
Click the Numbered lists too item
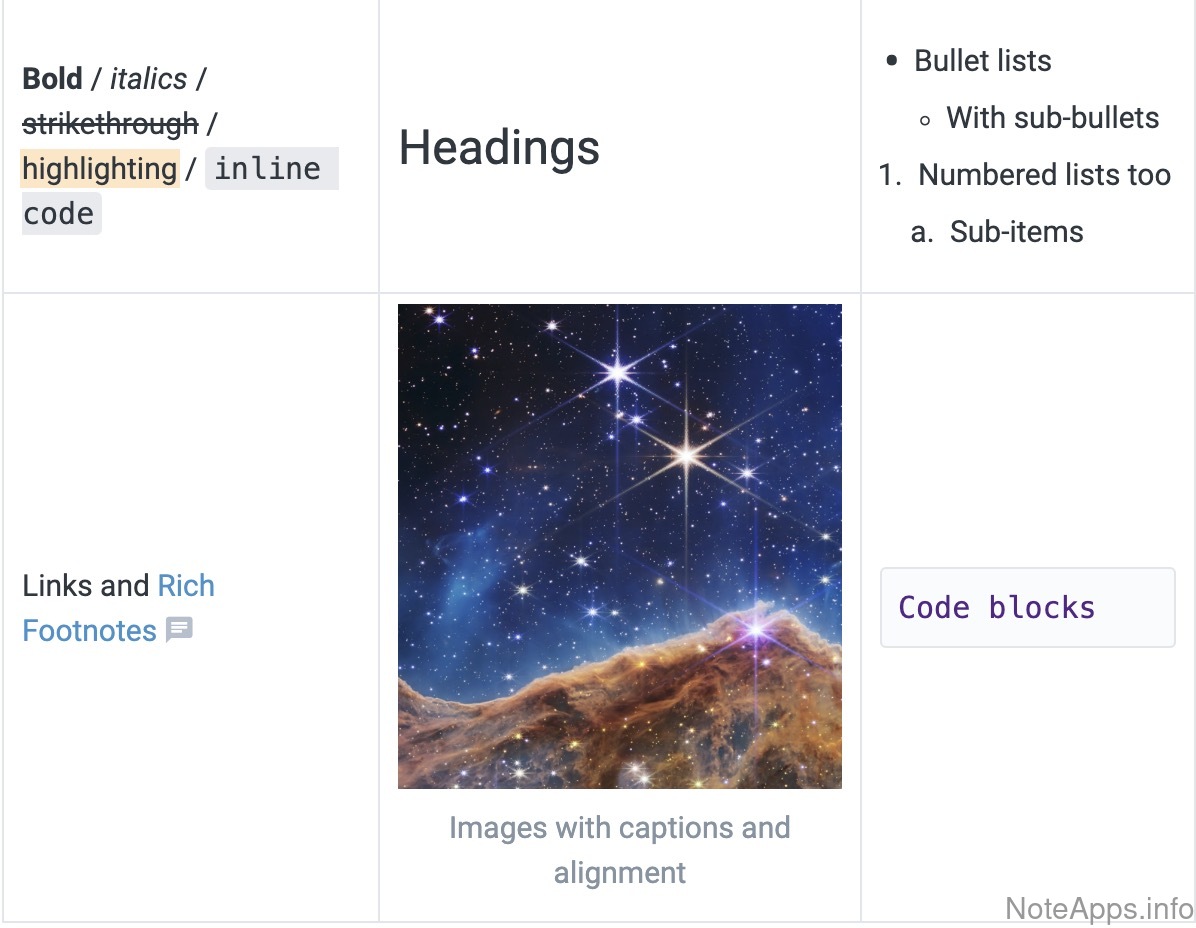1044,175
